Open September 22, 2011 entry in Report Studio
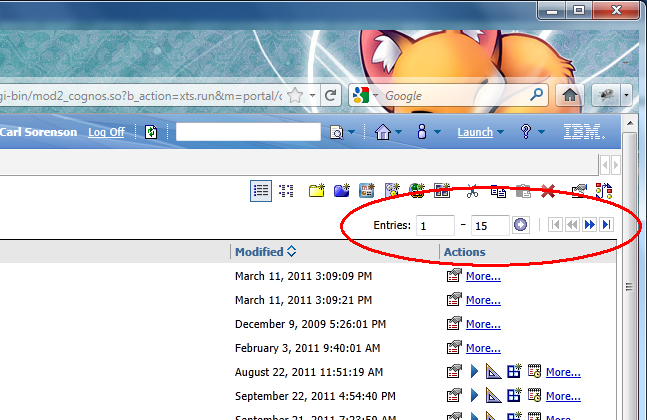 (494, 396)
